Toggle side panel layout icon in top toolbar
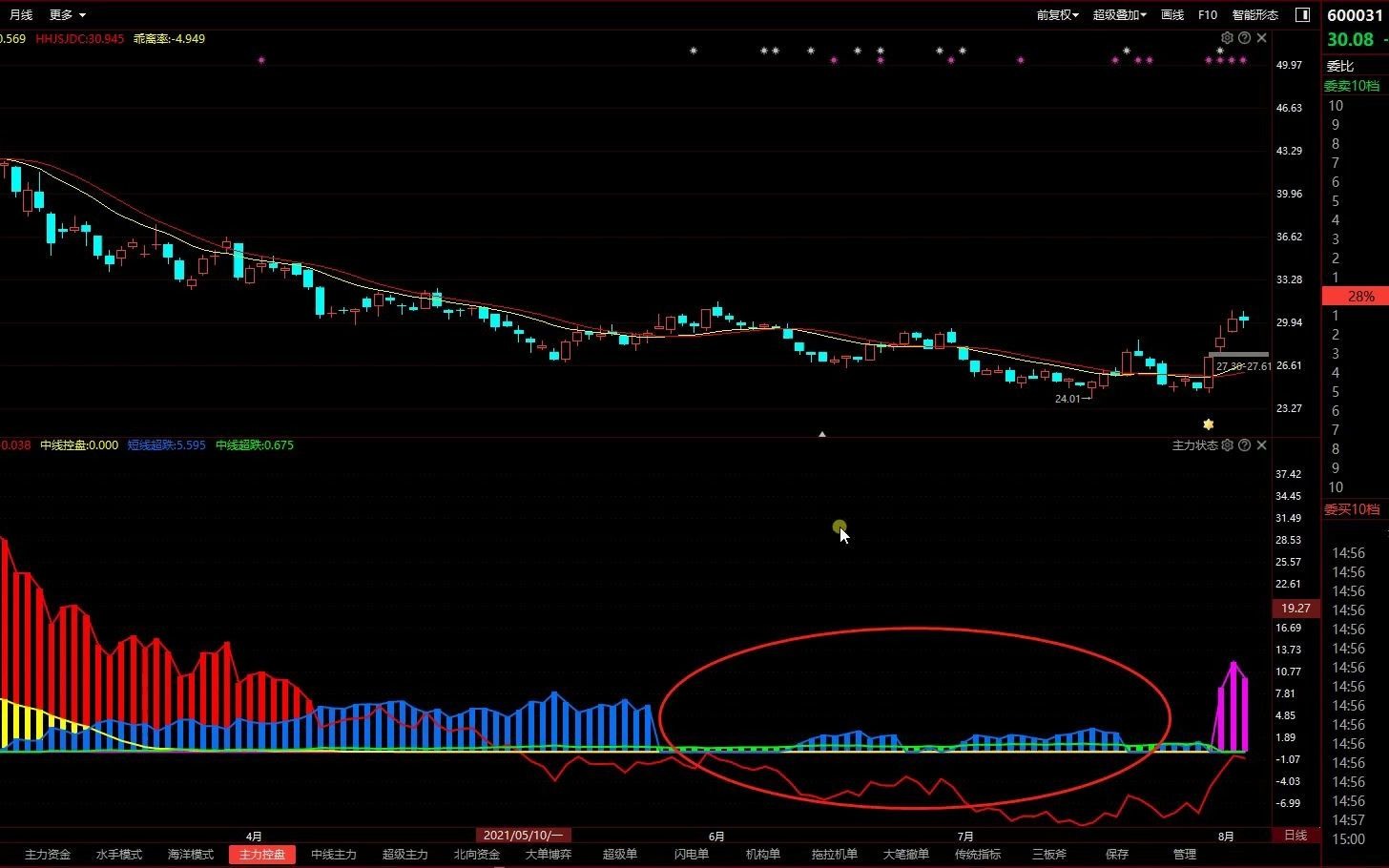Screen dimensions: 1389x868 tap(1302, 14)
